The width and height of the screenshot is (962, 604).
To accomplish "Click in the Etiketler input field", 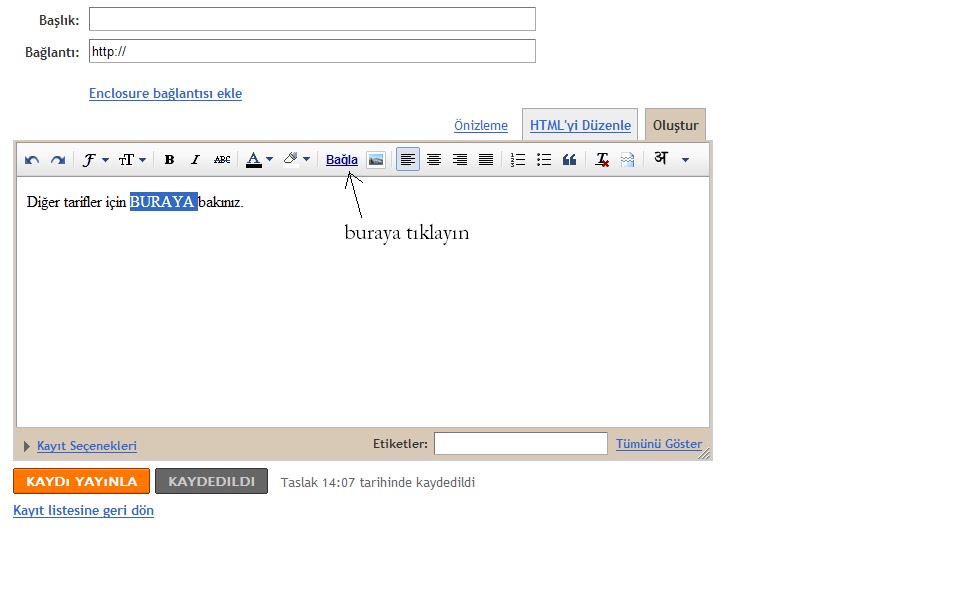I will tap(520, 444).
